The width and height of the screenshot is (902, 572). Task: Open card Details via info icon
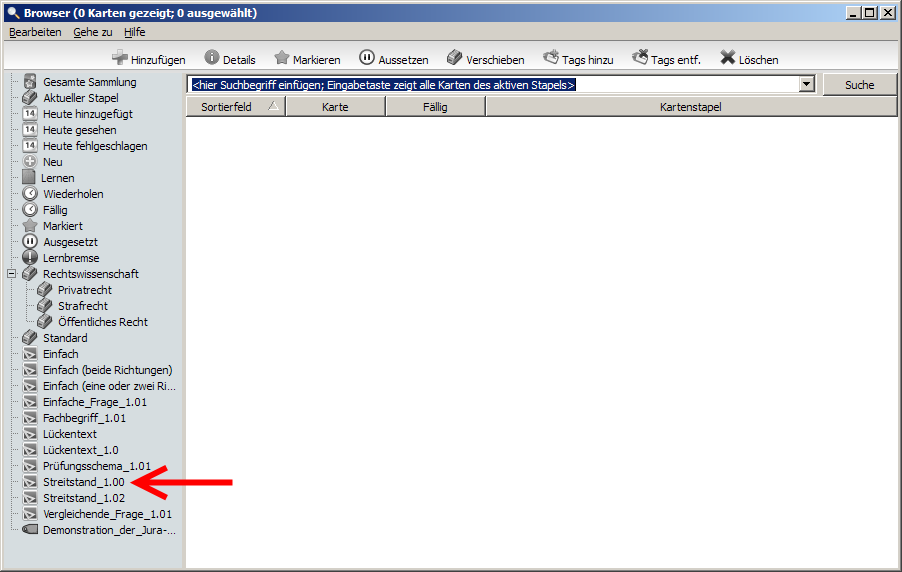[x=212, y=58]
